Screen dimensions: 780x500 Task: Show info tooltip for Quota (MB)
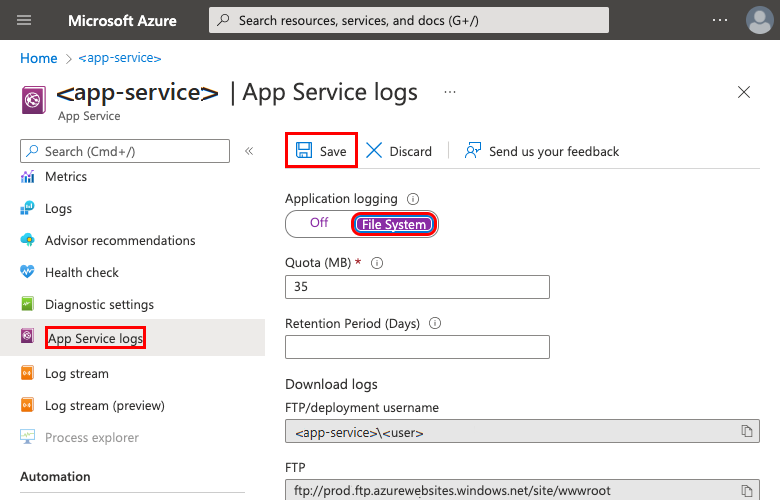tap(377, 263)
